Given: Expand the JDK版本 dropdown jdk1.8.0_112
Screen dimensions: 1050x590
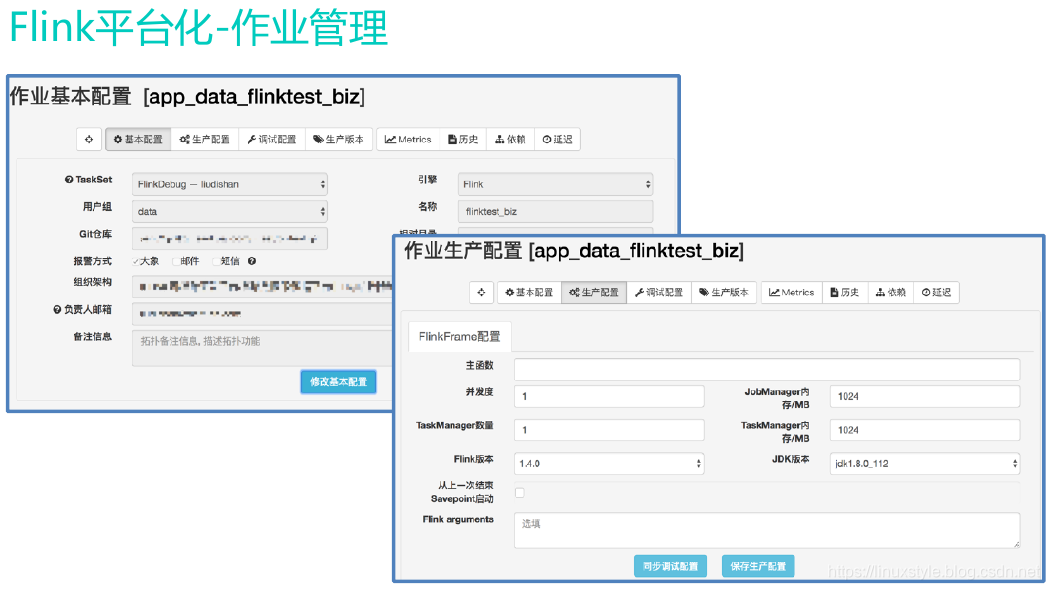Looking at the screenshot, I should [x=925, y=463].
